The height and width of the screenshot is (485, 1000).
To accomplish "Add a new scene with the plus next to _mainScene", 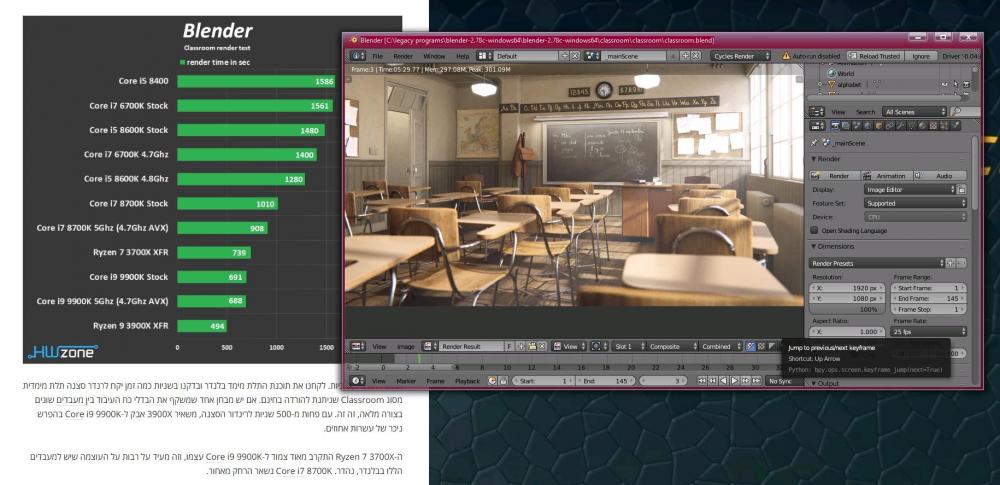I will 685,56.
